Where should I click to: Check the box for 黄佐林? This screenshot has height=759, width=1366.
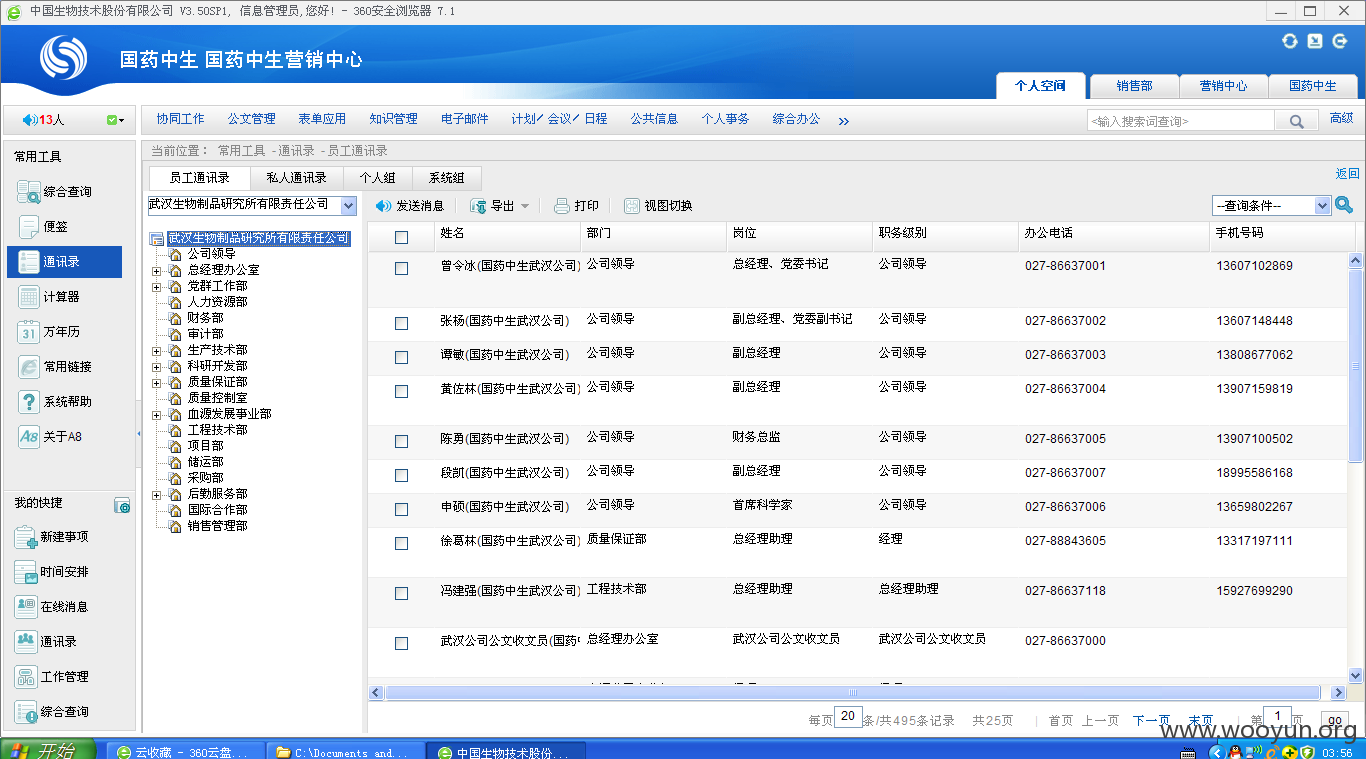[401, 391]
